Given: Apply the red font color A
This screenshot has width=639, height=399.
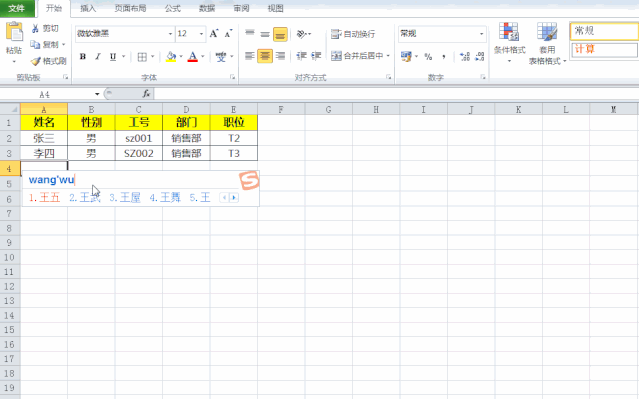Looking at the screenshot, I should (193, 57).
